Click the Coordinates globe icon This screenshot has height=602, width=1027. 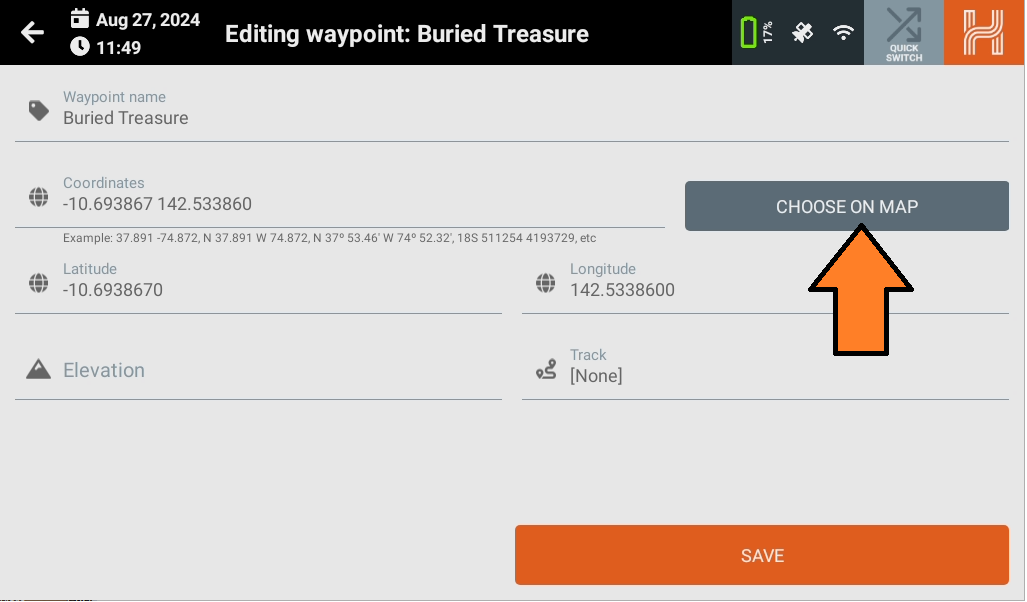point(39,197)
